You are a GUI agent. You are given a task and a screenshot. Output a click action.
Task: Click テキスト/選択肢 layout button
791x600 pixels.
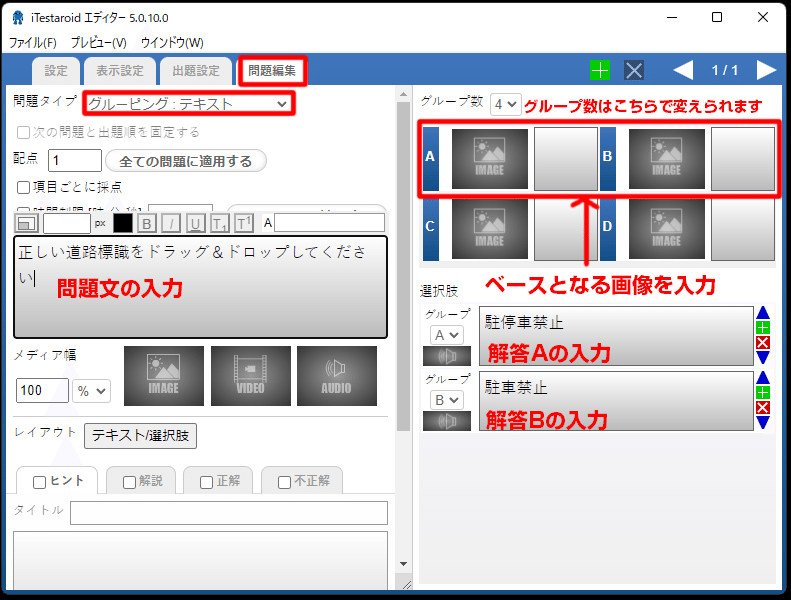pyautogui.click(x=140, y=435)
